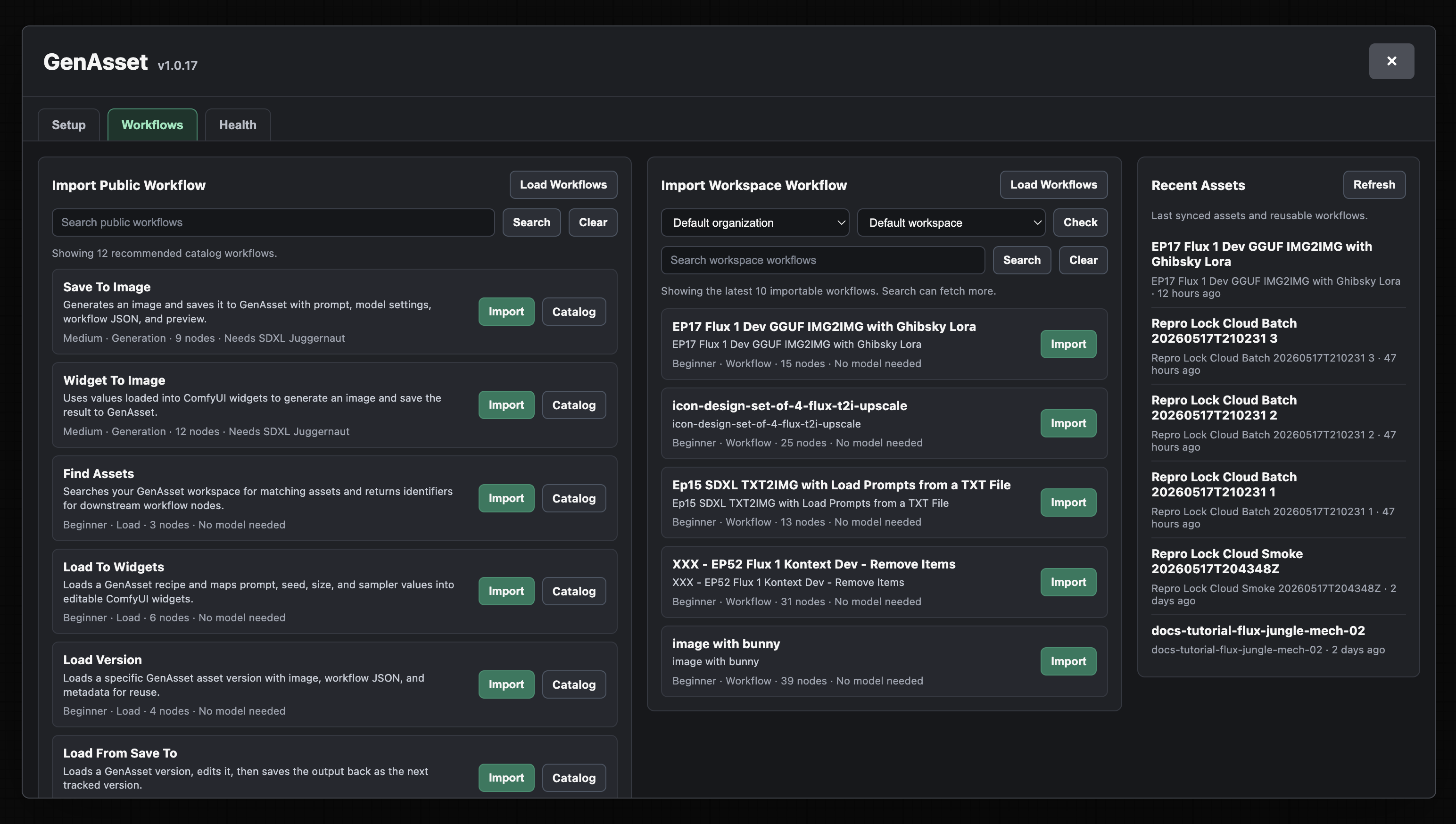
Task: Import the Find Assets workflow
Action: (506, 499)
